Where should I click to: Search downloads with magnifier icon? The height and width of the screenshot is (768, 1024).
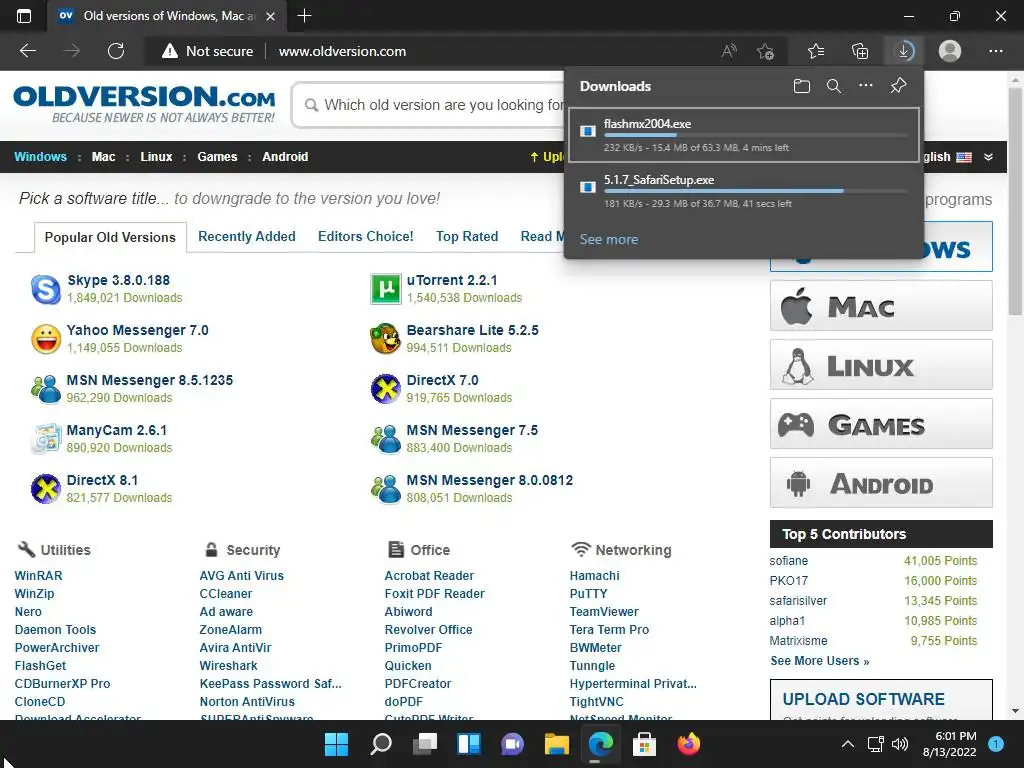point(833,86)
